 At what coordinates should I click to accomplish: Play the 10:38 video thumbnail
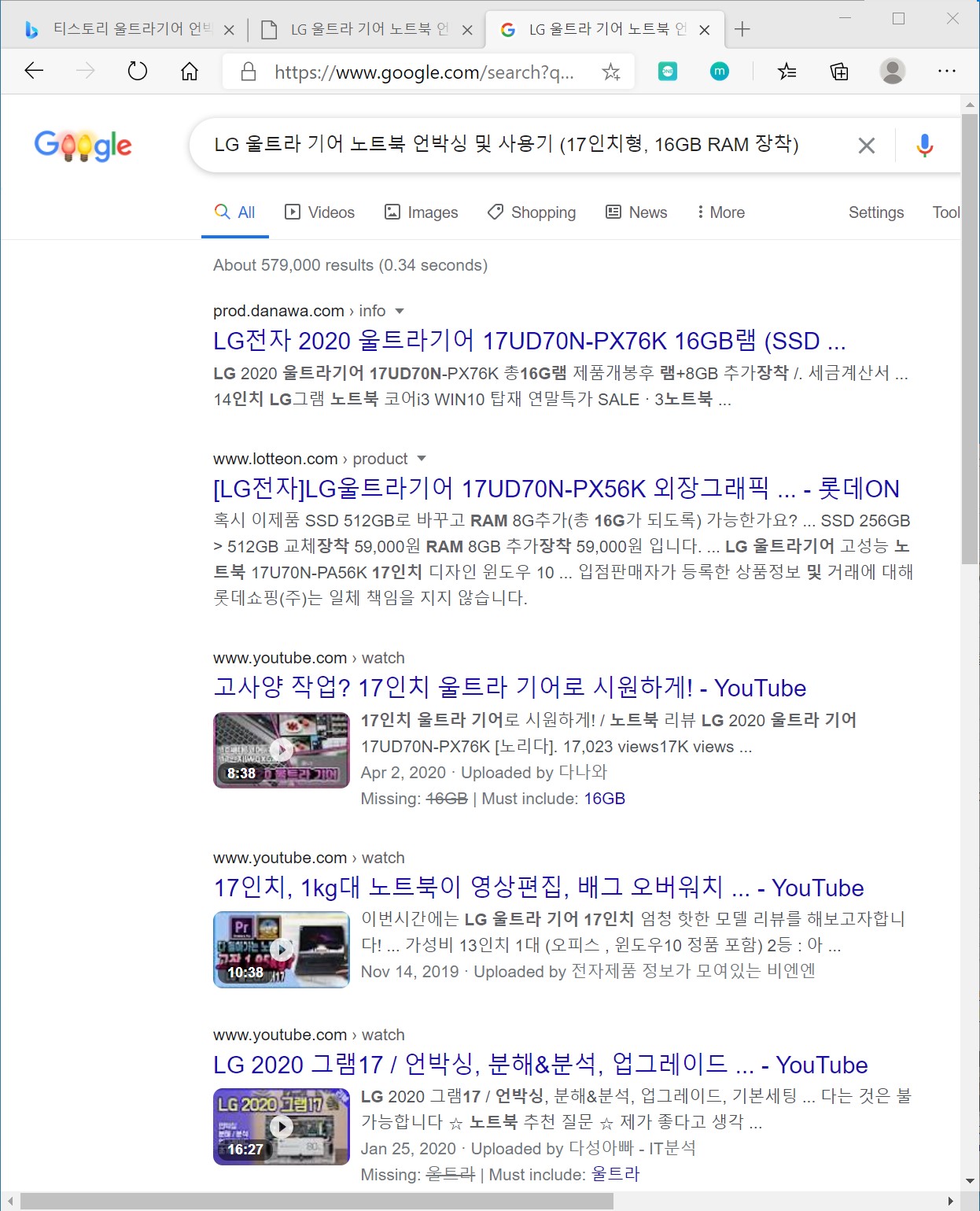pyautogui.click(x=282, y=950)
